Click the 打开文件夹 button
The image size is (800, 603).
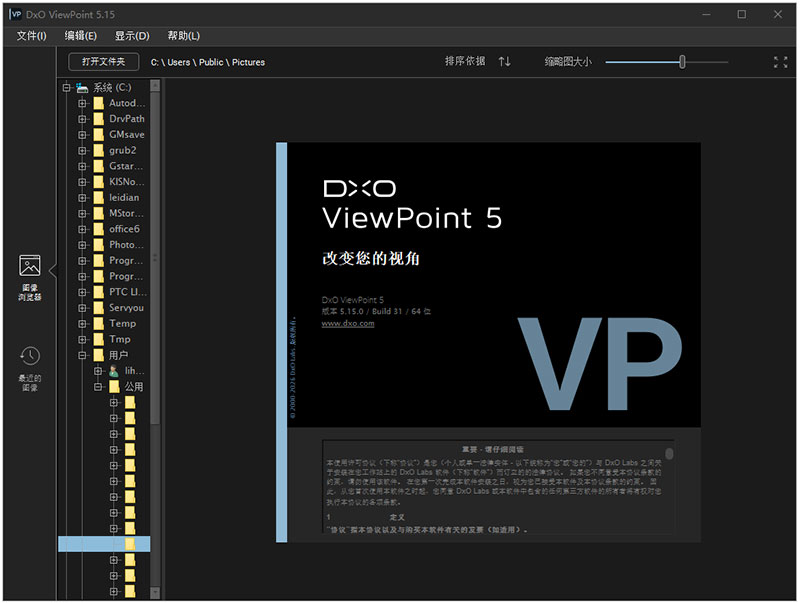104,62
